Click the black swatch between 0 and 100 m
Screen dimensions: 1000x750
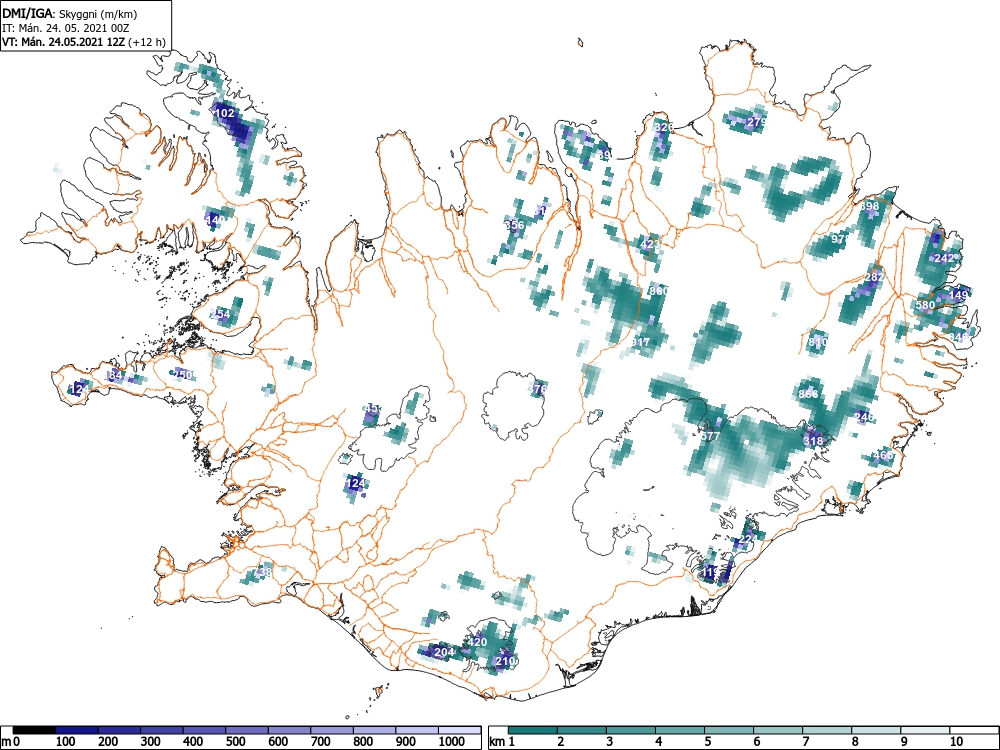34,730
